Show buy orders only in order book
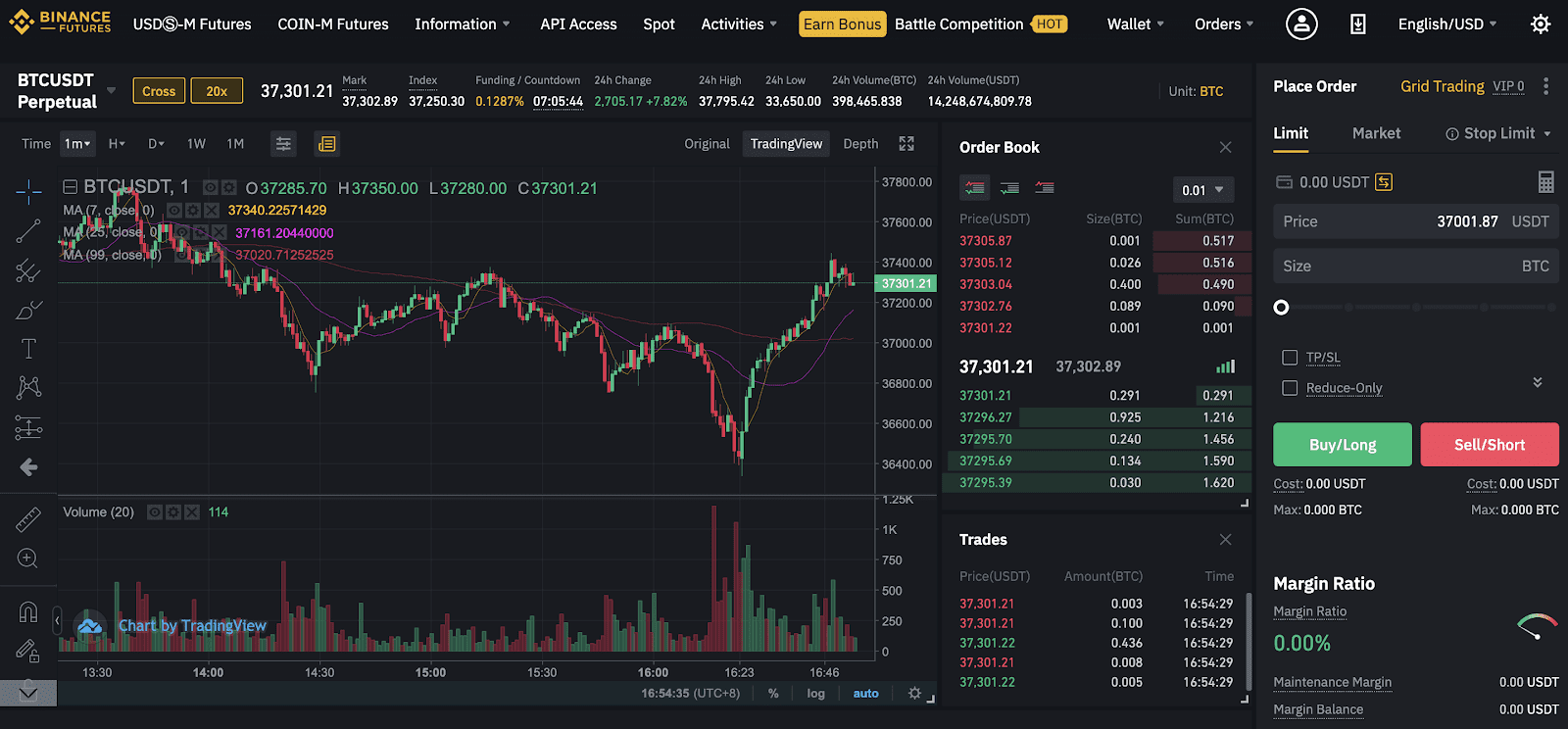The width and height of the screenshot is (1568, 729). coord(1009,188)
